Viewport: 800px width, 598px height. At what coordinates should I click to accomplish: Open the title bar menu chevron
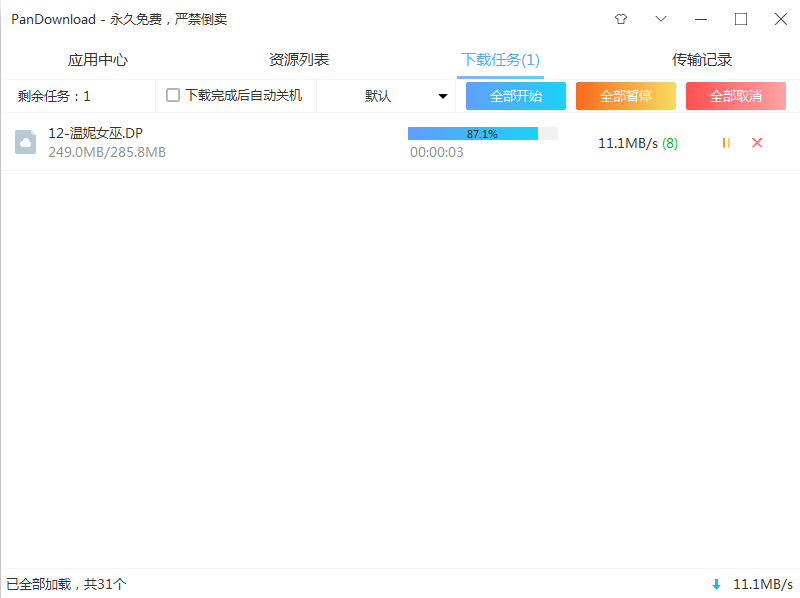(x=661, y=19)
